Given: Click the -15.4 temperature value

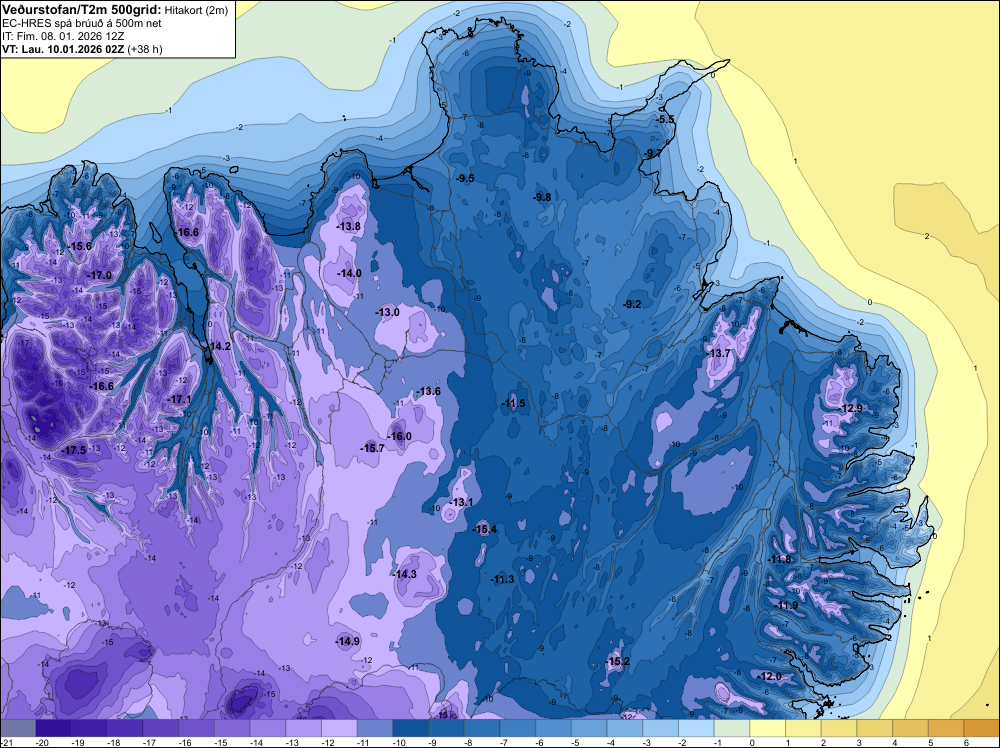Looking at the screenshot, I should pyautogui.click(x=484, y=529).
